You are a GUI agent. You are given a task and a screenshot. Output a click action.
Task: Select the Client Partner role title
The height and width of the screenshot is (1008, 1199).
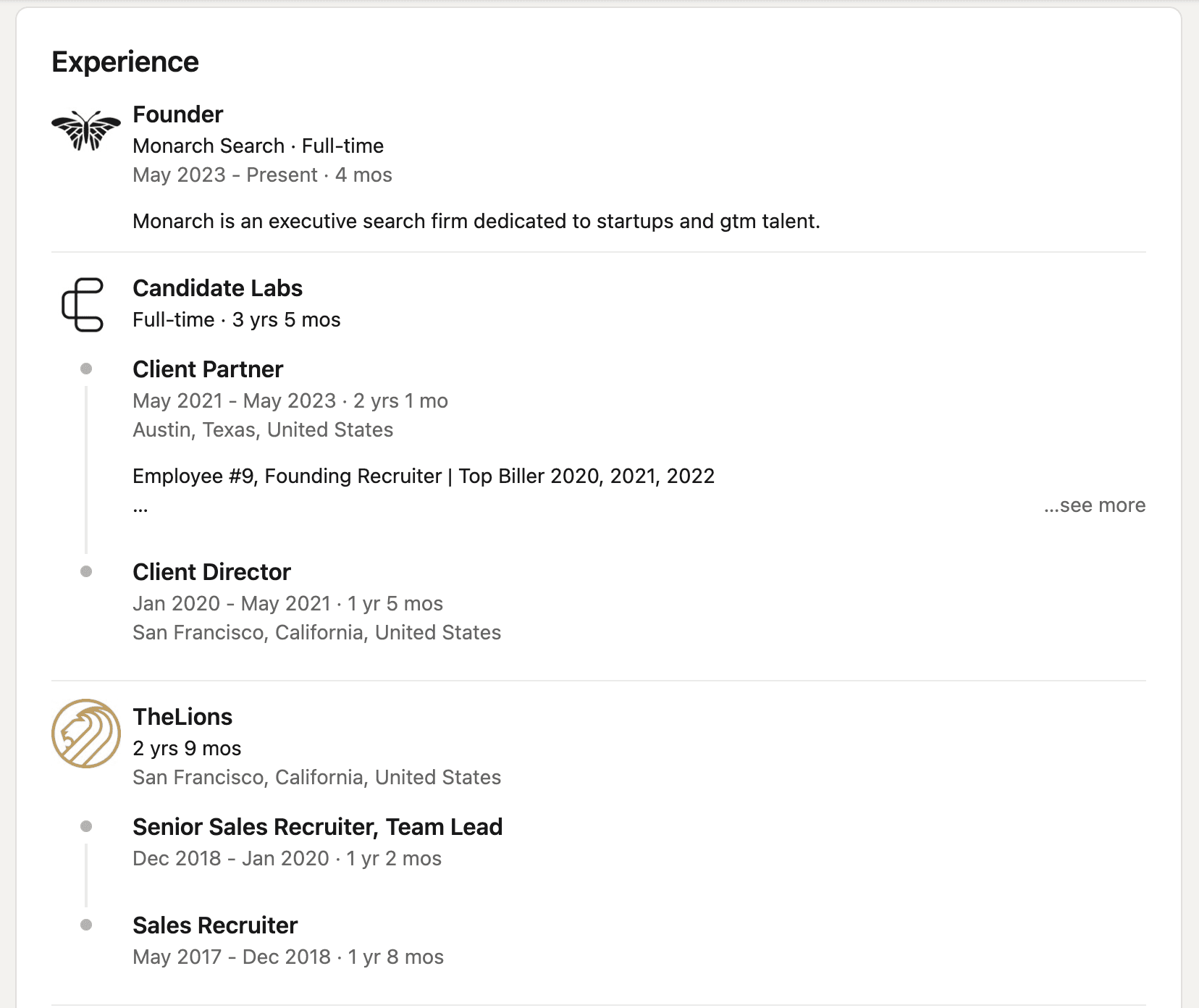208,369
